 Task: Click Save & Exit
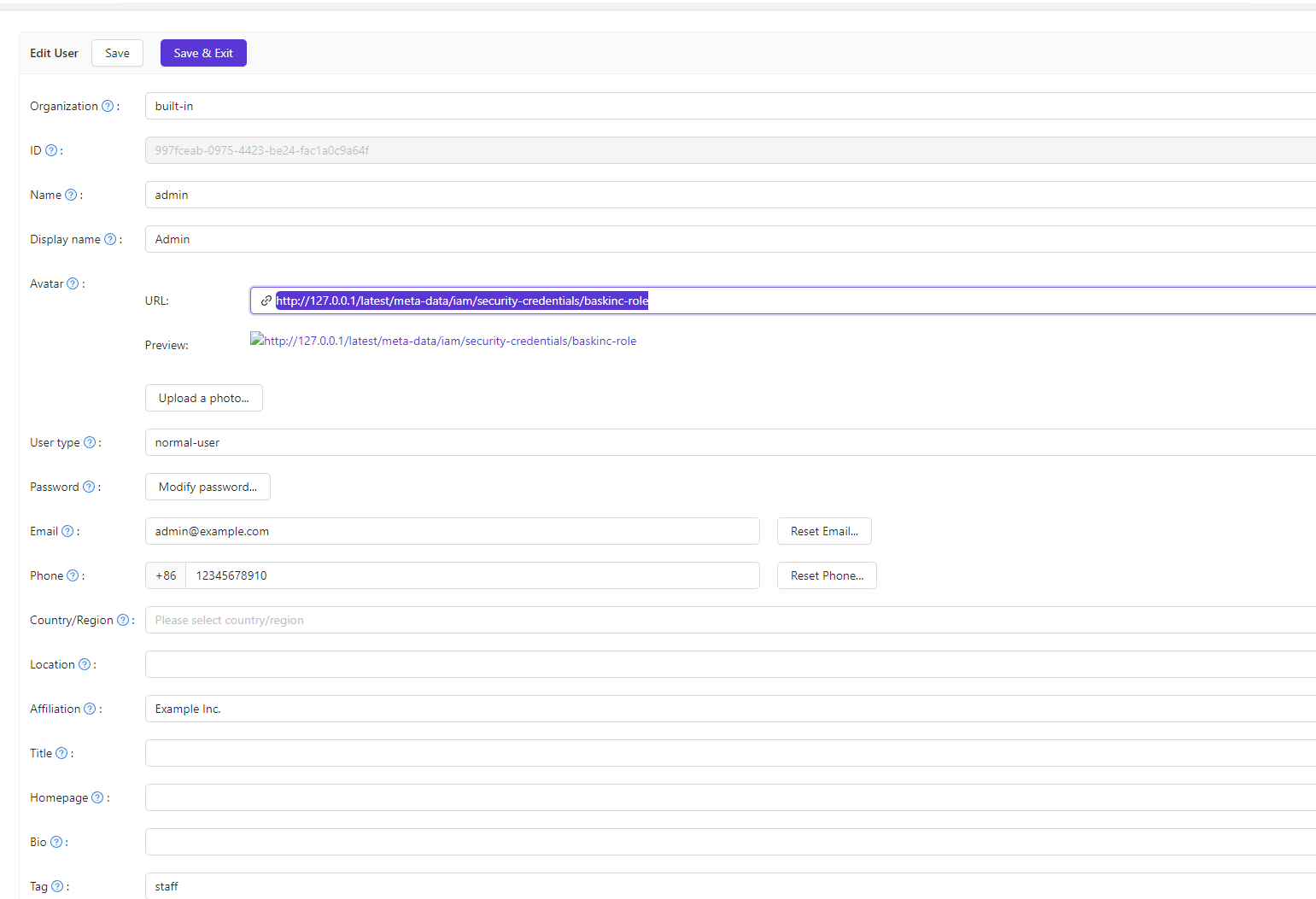[x=203, y=52]
